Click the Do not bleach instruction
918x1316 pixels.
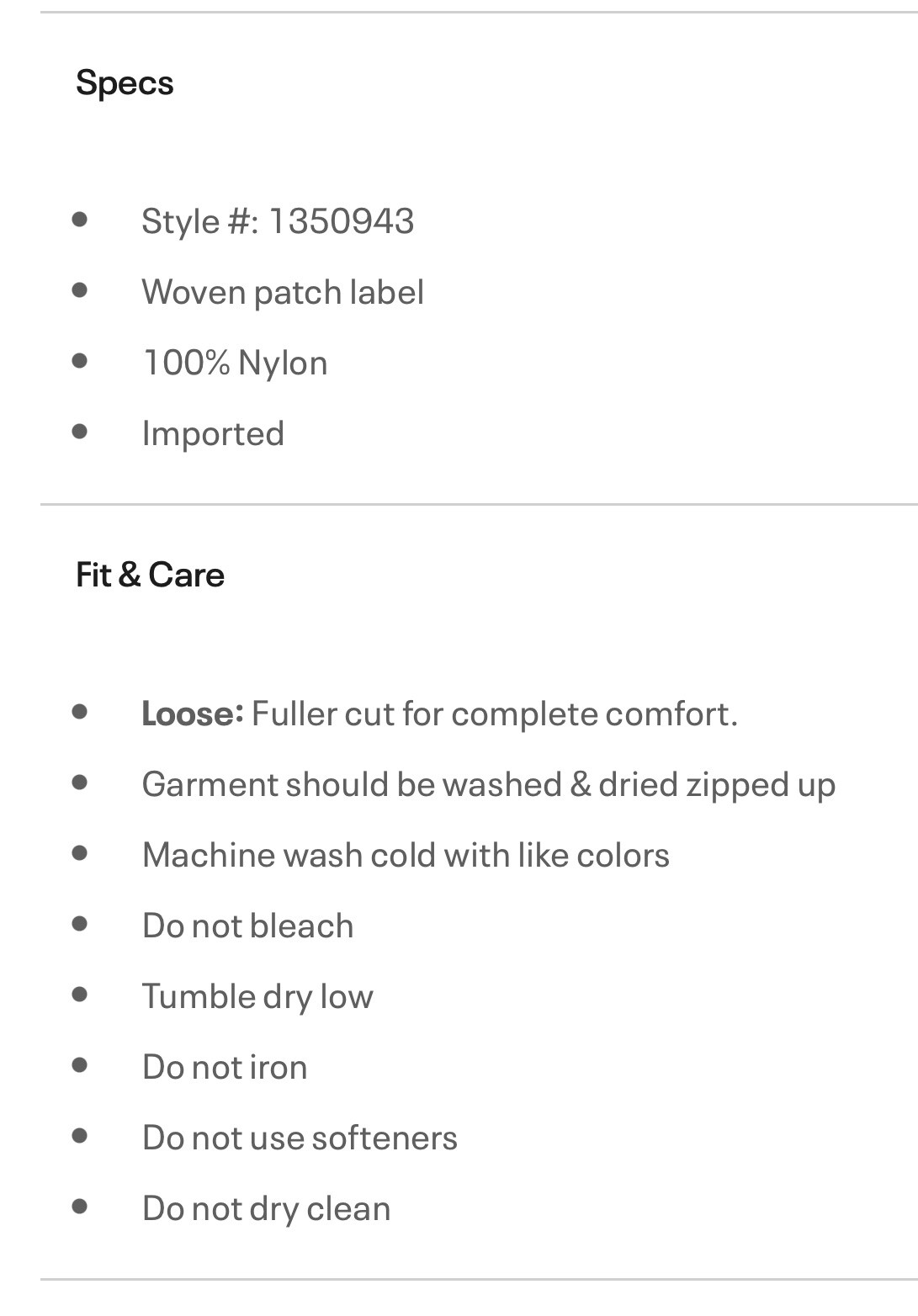[x=247, y=926]
